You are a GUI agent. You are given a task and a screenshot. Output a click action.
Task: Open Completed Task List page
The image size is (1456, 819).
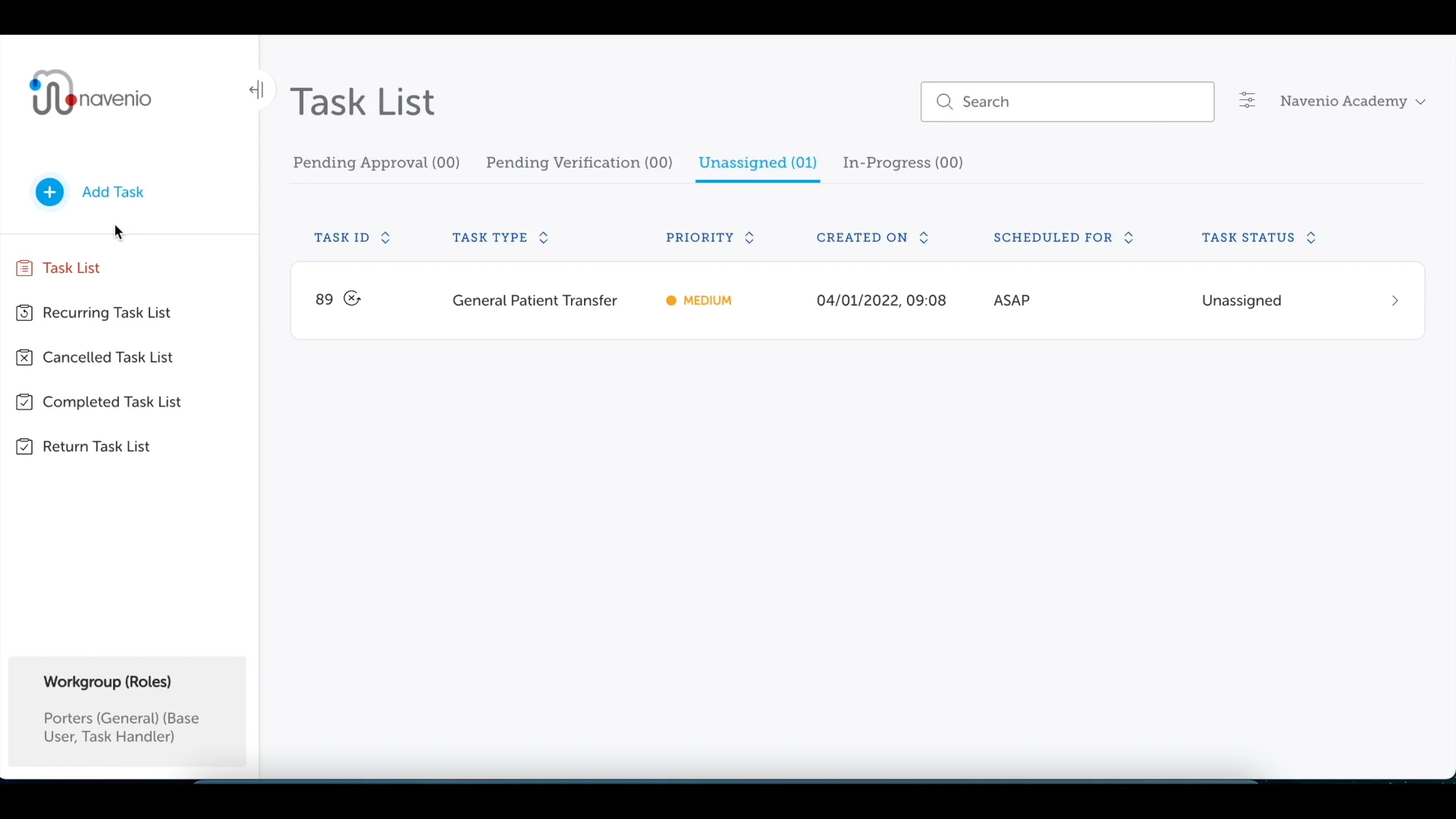[x=112, y=403]
